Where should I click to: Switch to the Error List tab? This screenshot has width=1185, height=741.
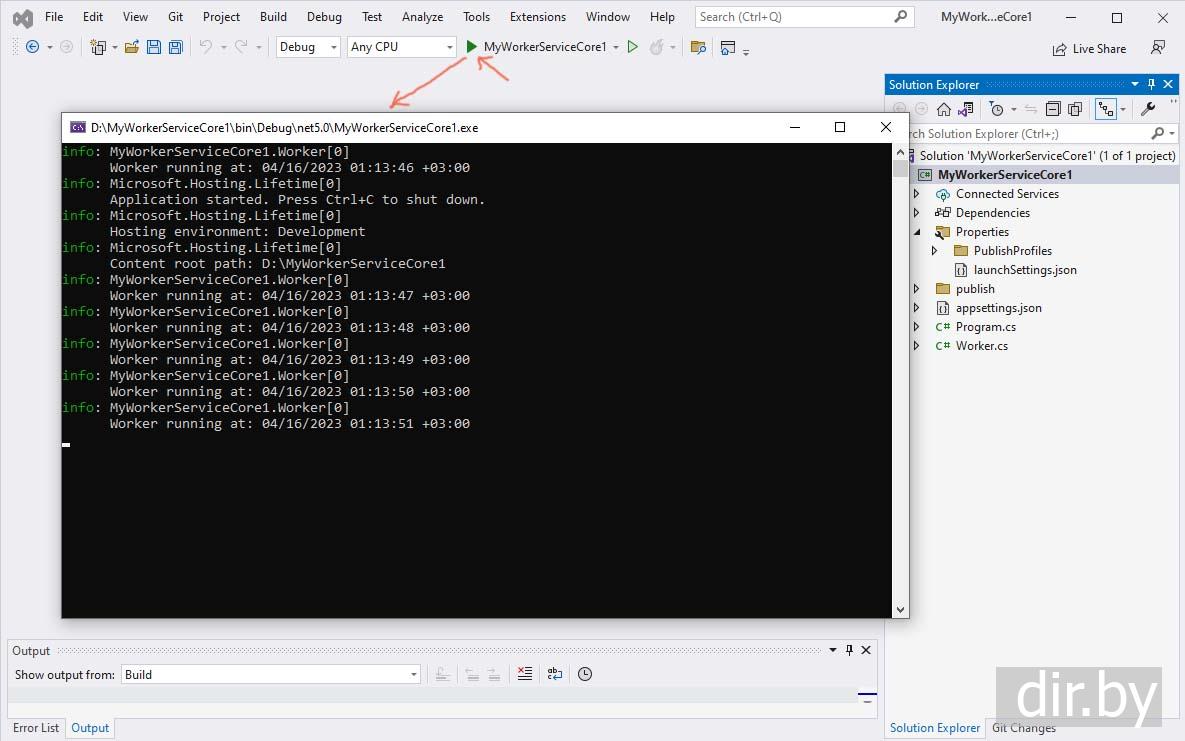(36, 728)
